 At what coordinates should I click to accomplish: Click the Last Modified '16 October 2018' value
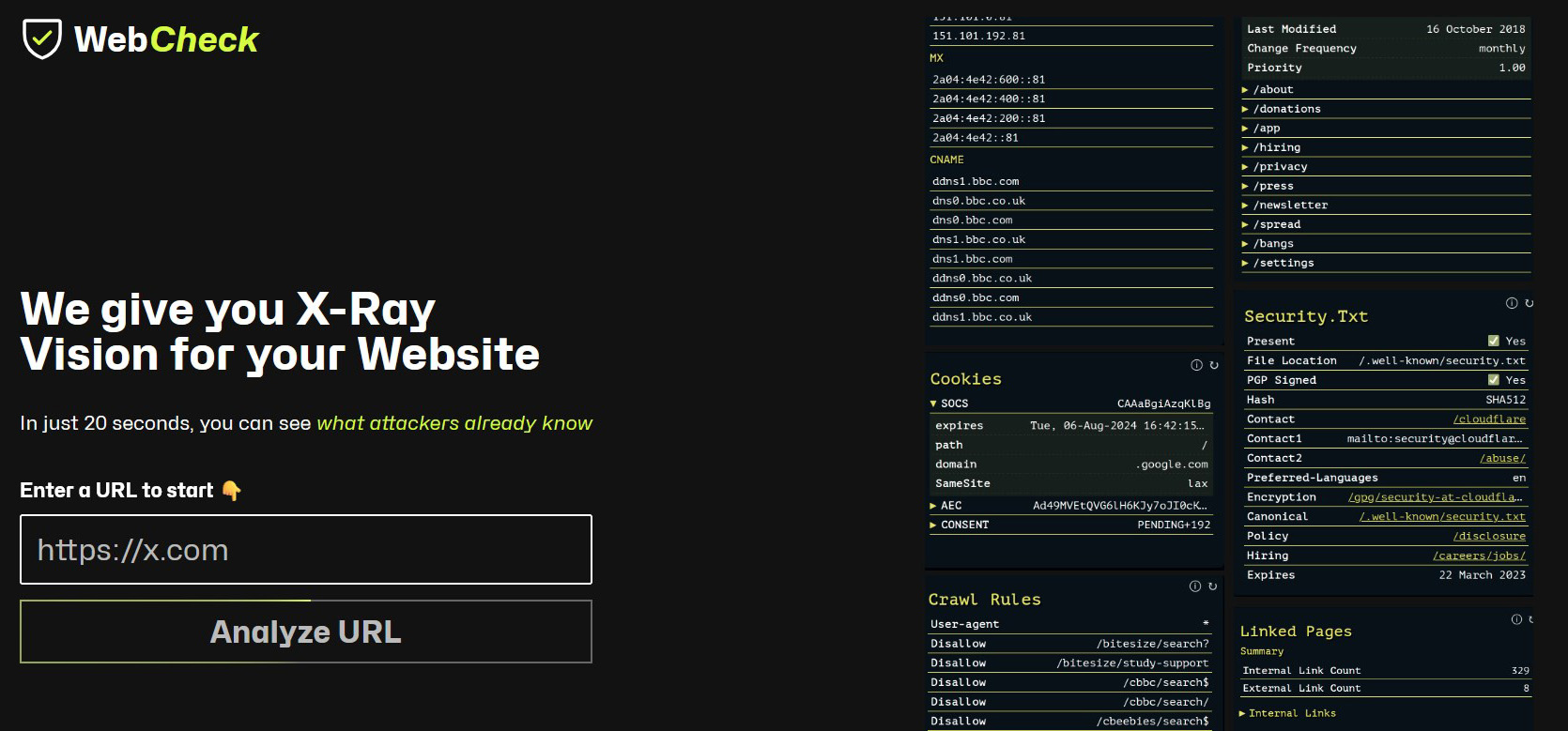coord(1476,29)
